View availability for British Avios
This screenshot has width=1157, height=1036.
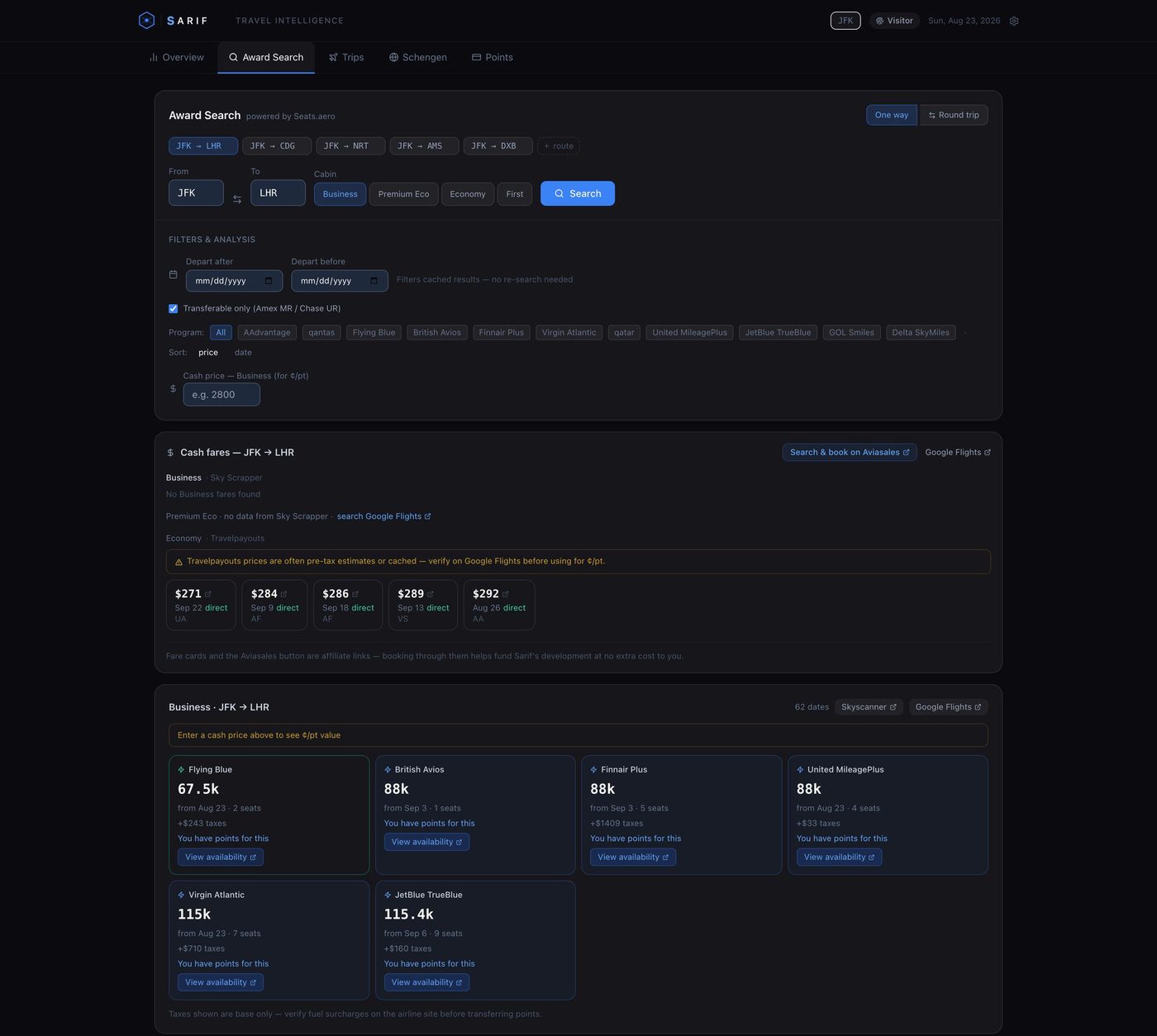click(x=426, y=842)
